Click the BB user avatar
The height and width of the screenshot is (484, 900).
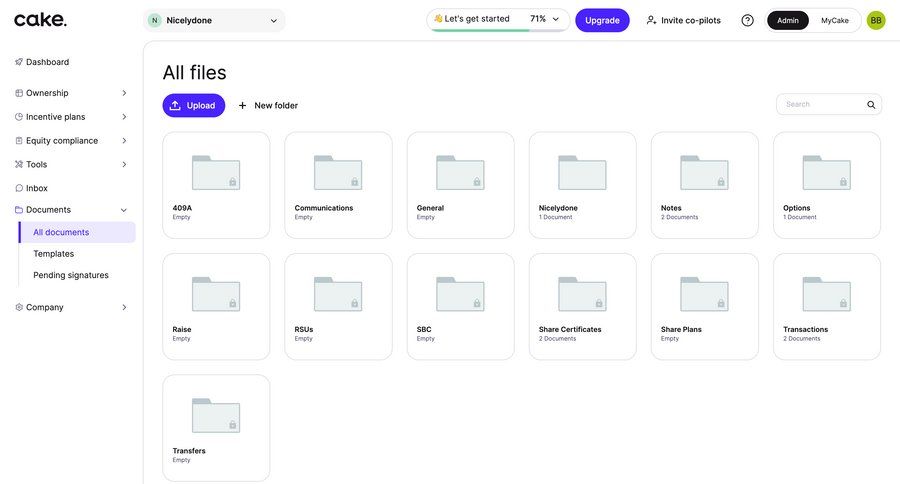tap(875, 20)
